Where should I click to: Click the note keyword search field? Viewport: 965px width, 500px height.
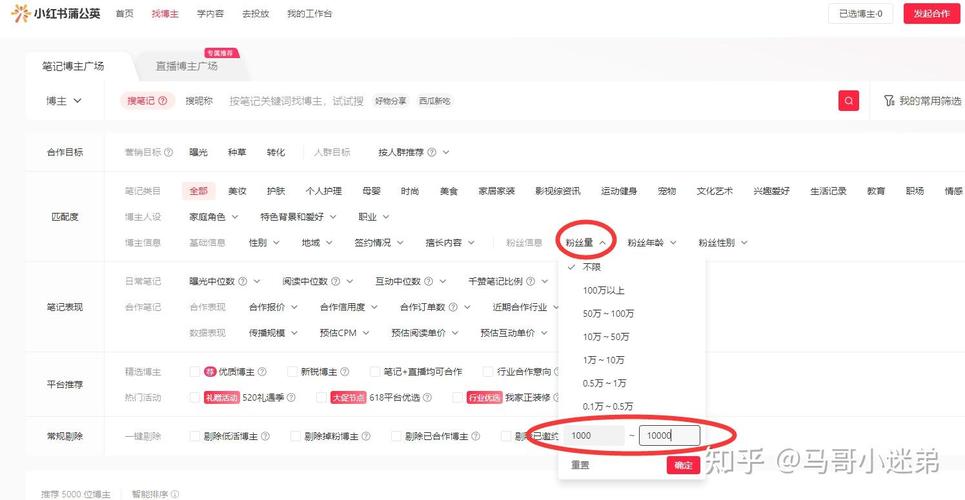click(297, 101)
